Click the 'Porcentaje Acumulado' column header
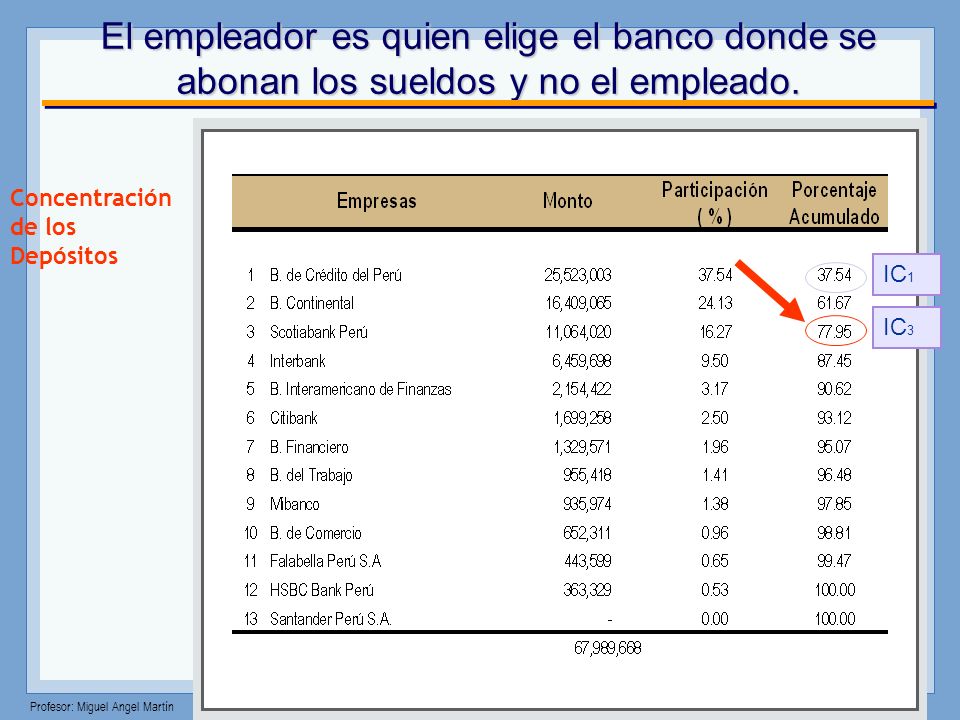This screenshot has height=720, width=960. click(834, 203)
